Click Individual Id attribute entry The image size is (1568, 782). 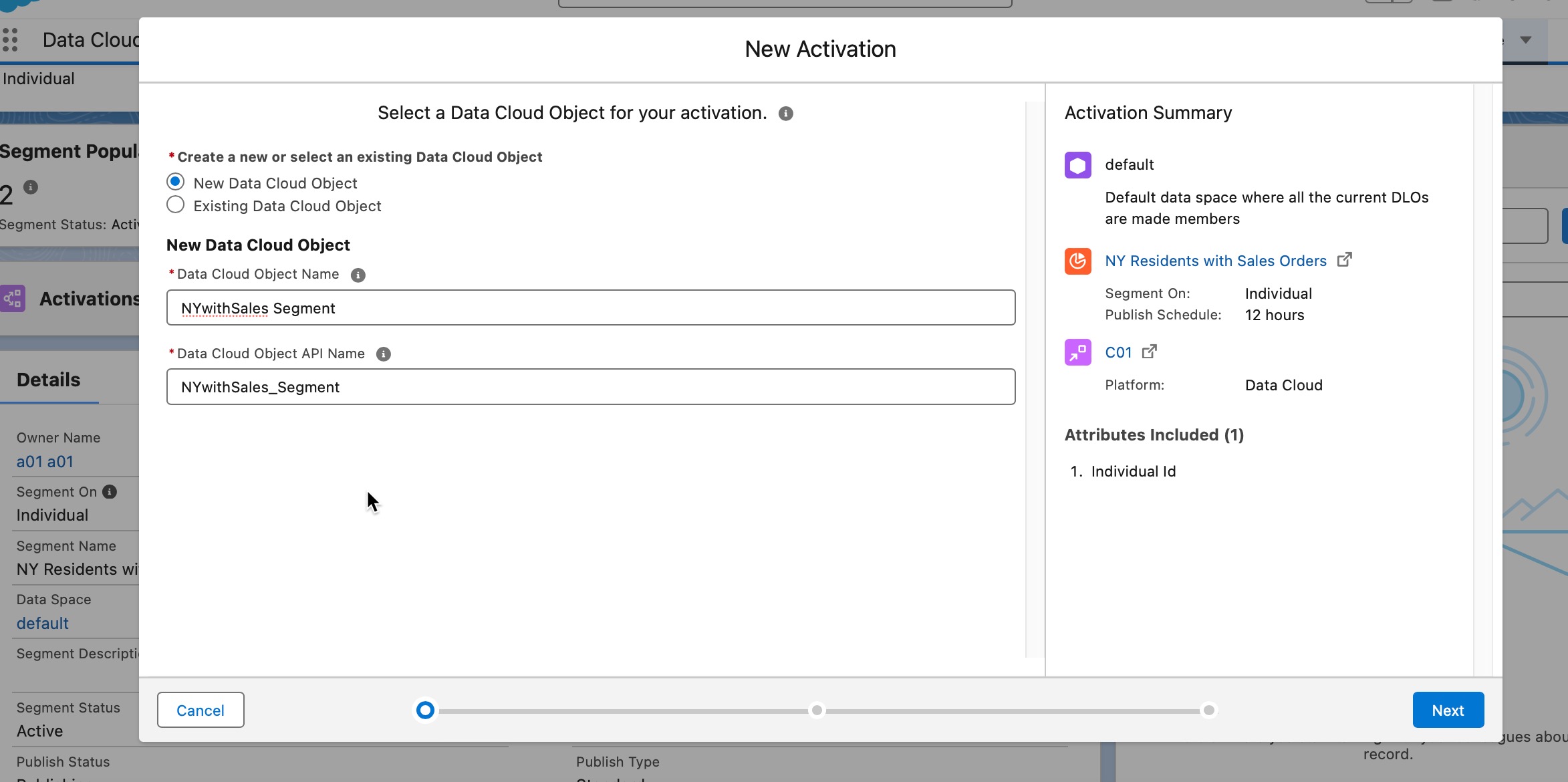[x=1133, y=472]
